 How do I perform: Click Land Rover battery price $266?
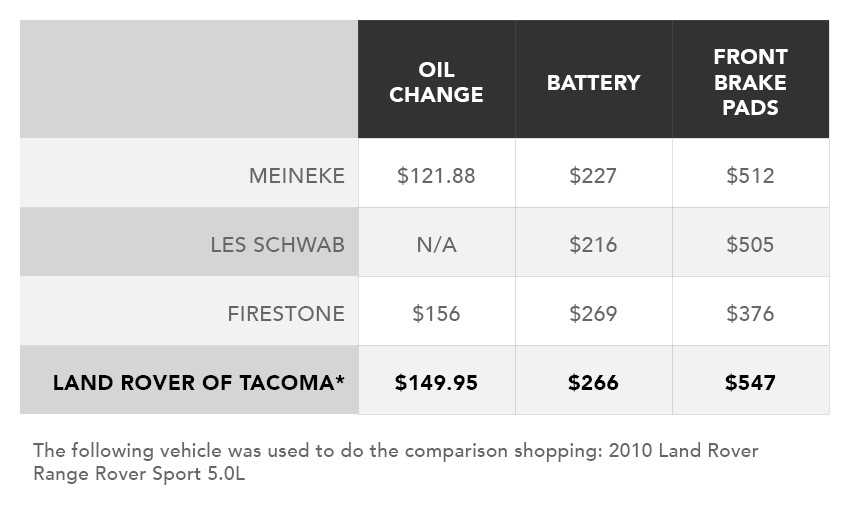pyautogui.click(x=593, y=382)
